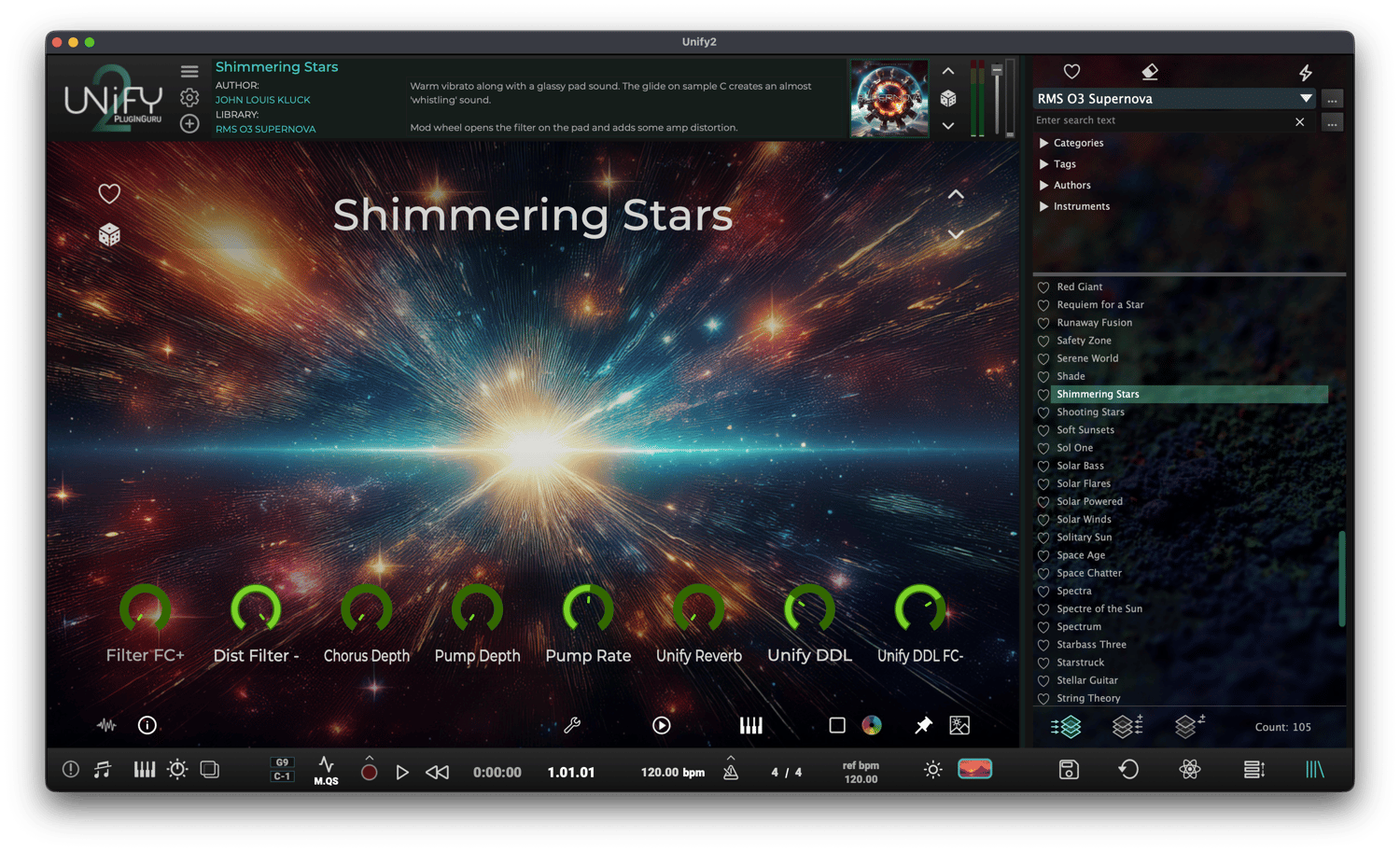Expand the Tags filter

coord(1043,164)
